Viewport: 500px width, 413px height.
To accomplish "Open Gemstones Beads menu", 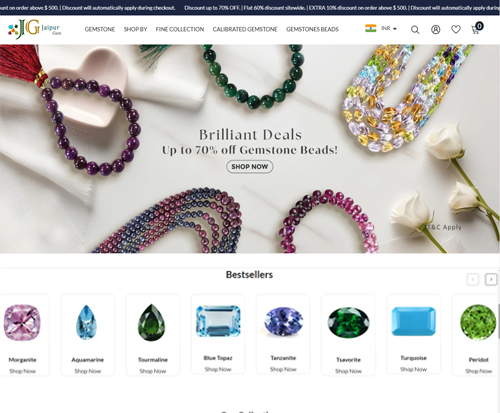I will point(312,29).
